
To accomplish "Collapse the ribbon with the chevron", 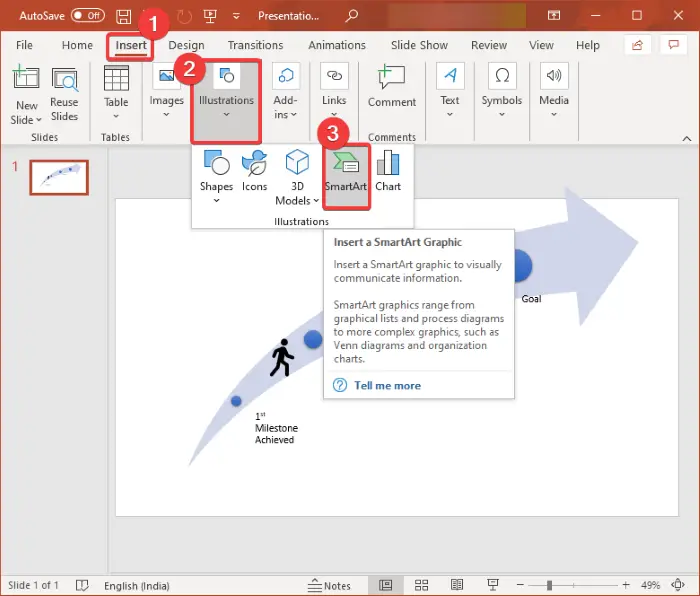I will (687, 139).
